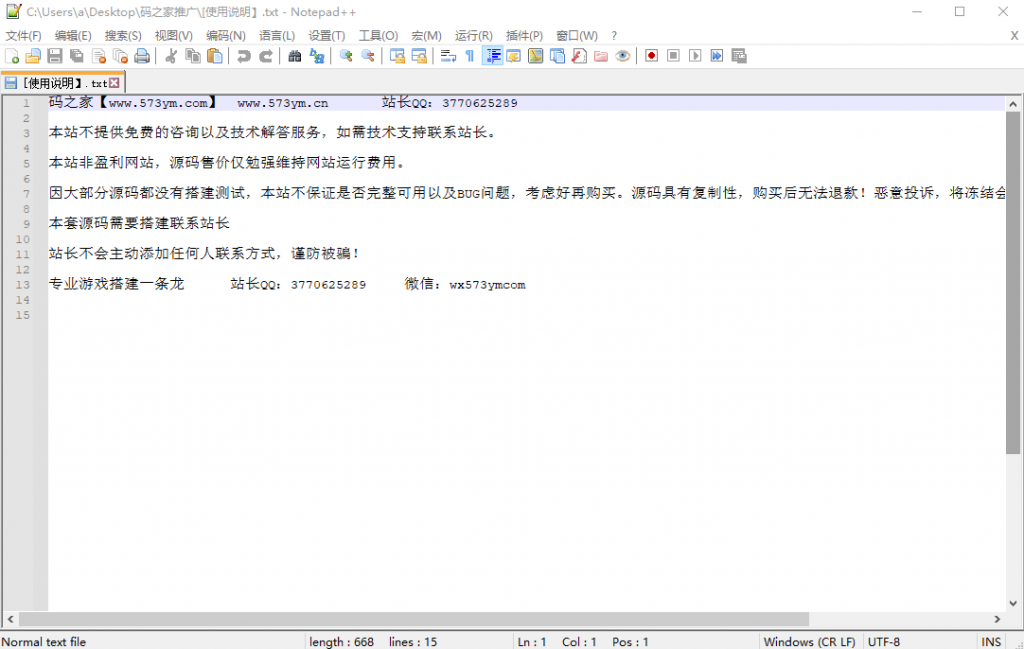Open the 插件(P) menu
Image resolution: width=1024 pixels, height=649 pixels.
[x=524, y=36]
